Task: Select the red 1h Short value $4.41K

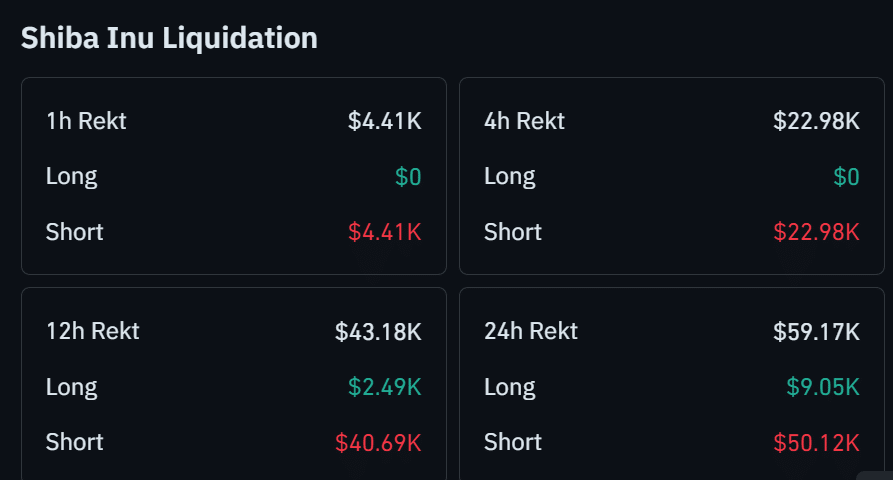Action: pyautogui.click(x=385, y=232)
